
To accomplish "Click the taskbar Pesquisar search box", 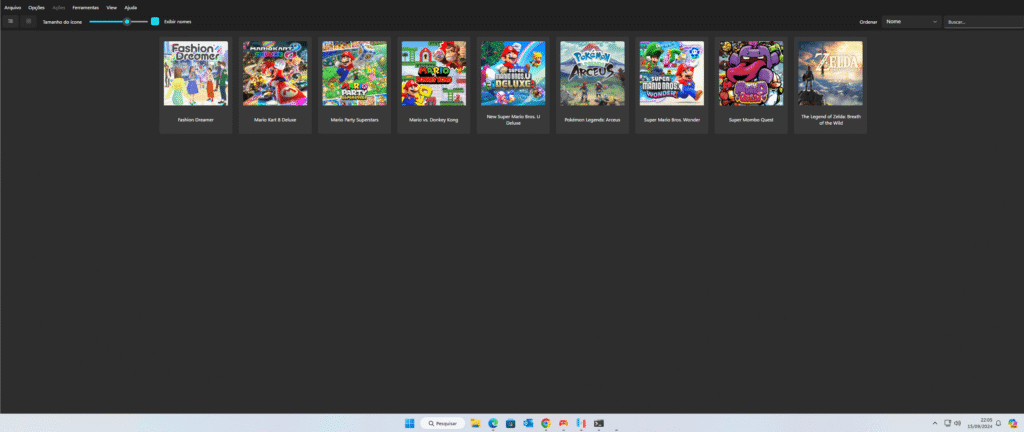I will [x=443, y=423].
